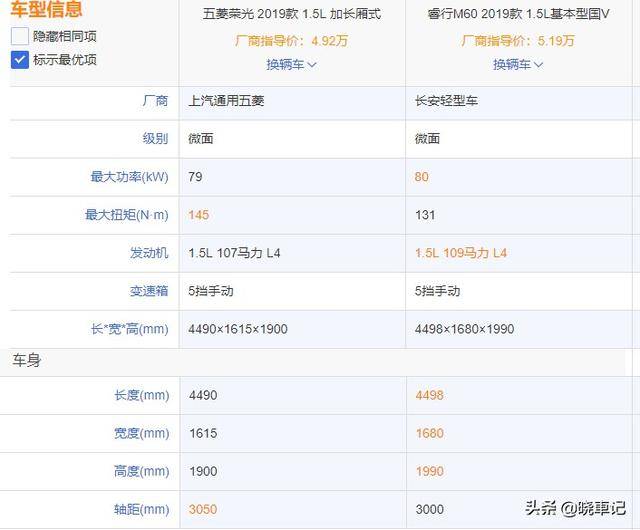Click the 上汽通用五菱 manufacturer name
640x530 pixels.
click(226, 101)
